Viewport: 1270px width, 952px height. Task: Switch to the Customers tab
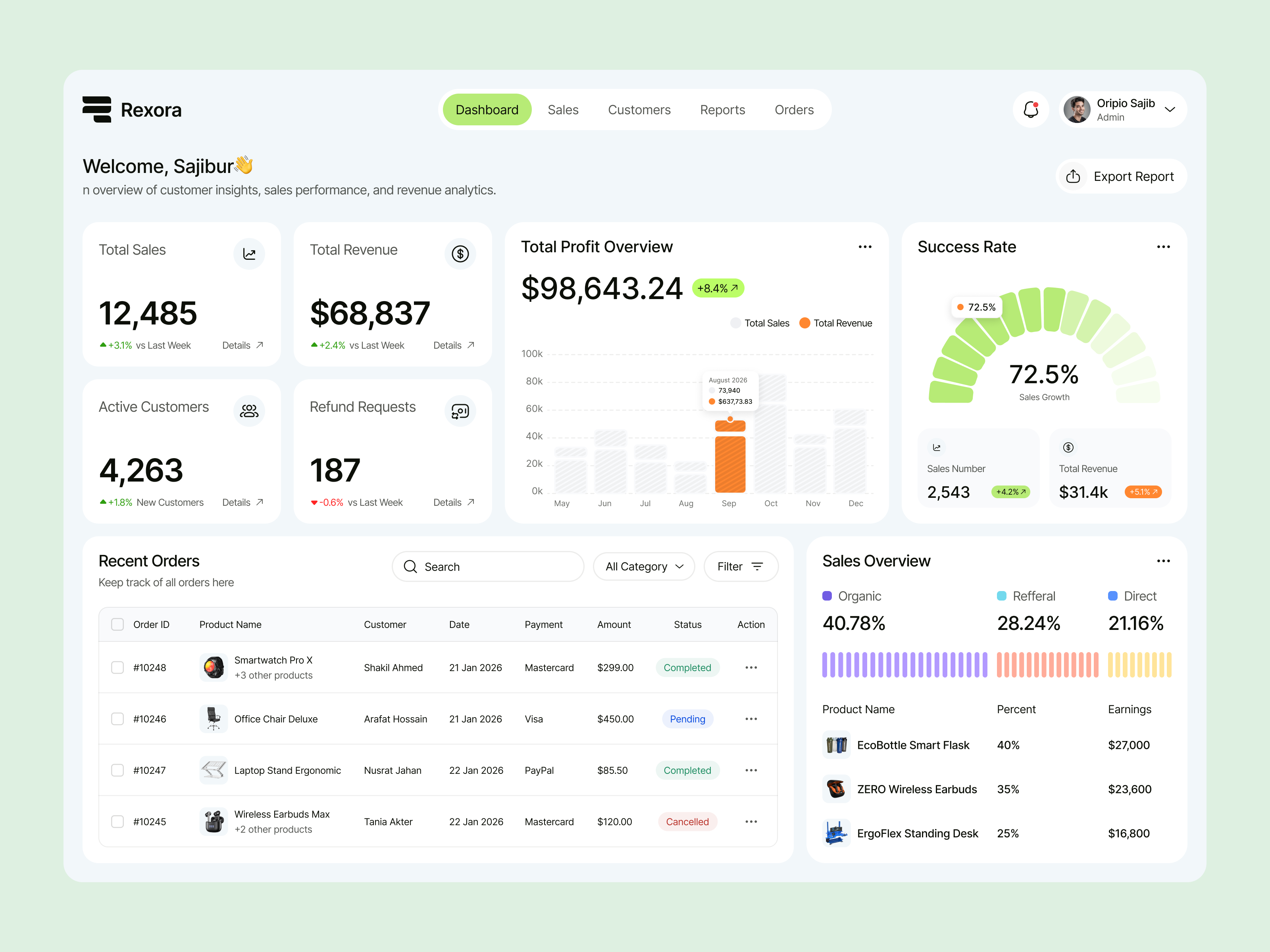(639, 109)
